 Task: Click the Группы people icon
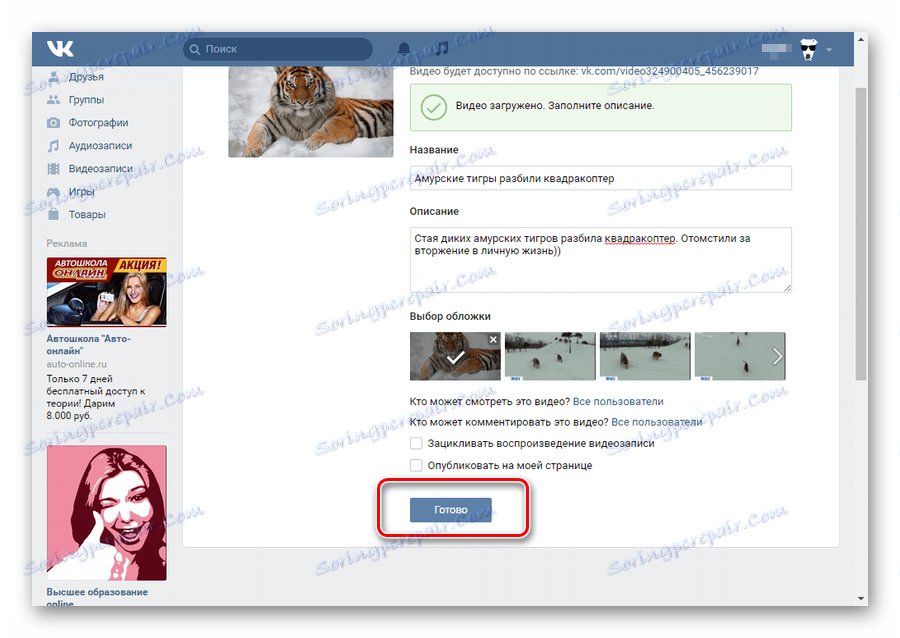pos(53,100)
